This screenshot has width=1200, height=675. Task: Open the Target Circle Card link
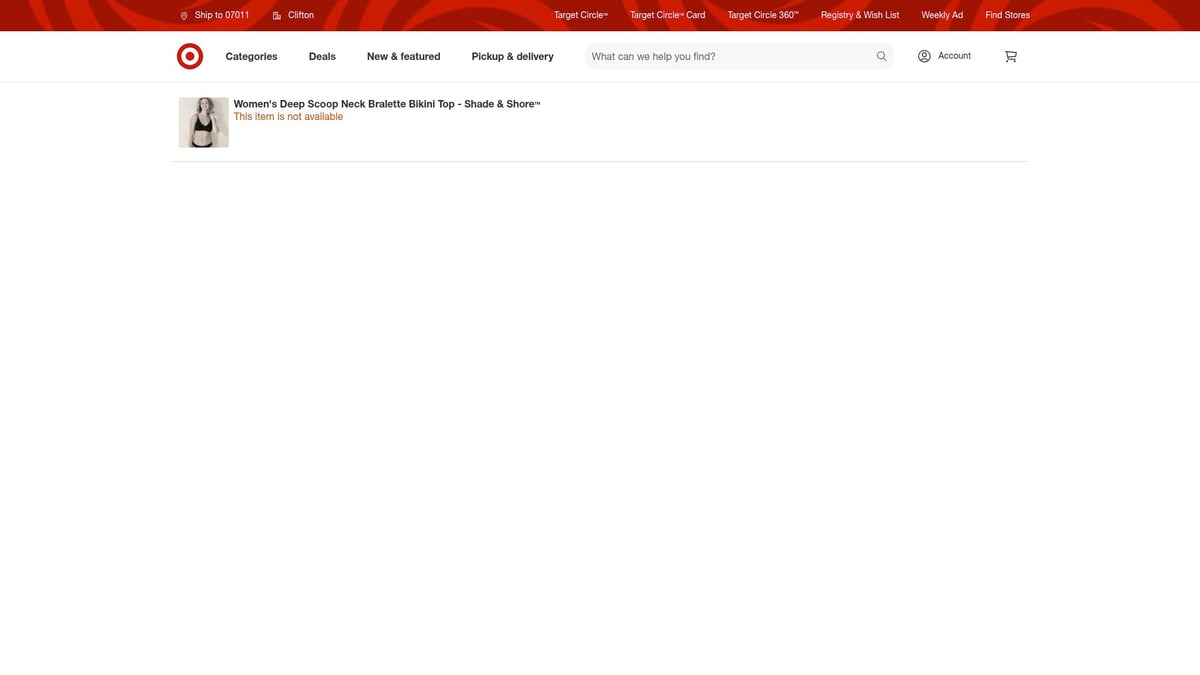[x=667, y=15]
